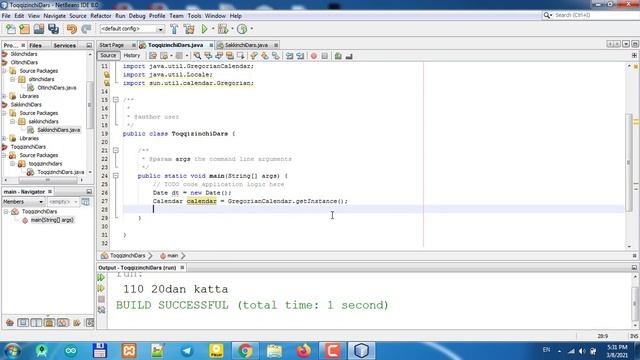The width and height of the screenshot is (640, 360).
Task: Click the Shift Line Left icon
Action: tap(289, 56)
